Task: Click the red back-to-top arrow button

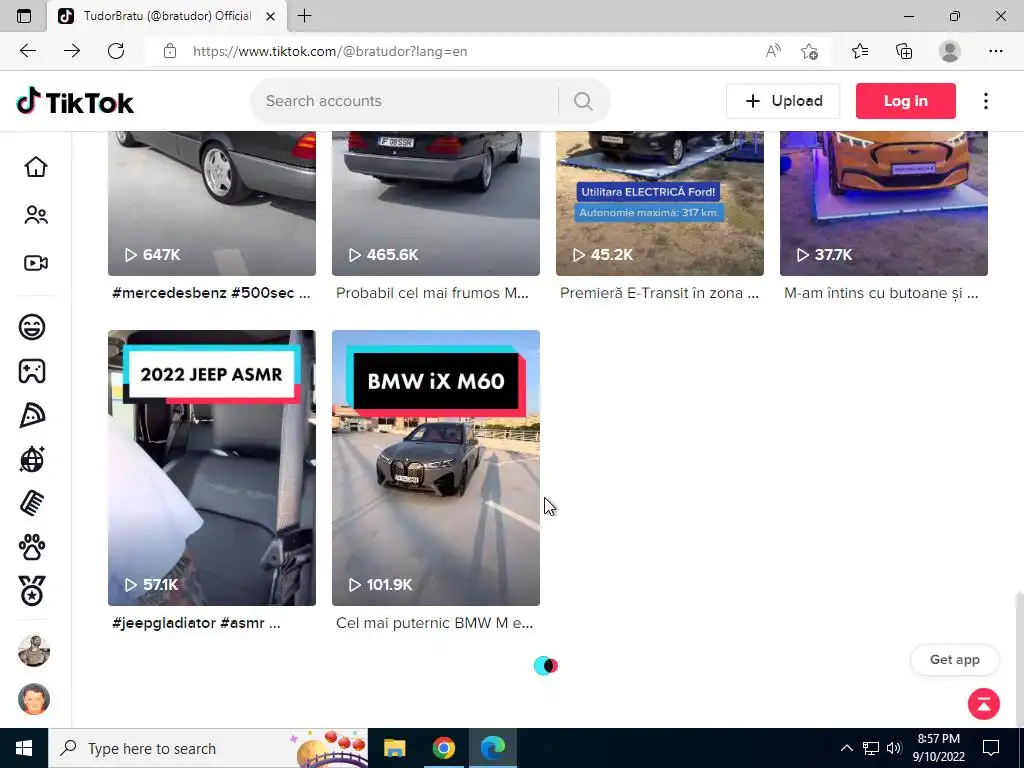Action: pos(984,704)
